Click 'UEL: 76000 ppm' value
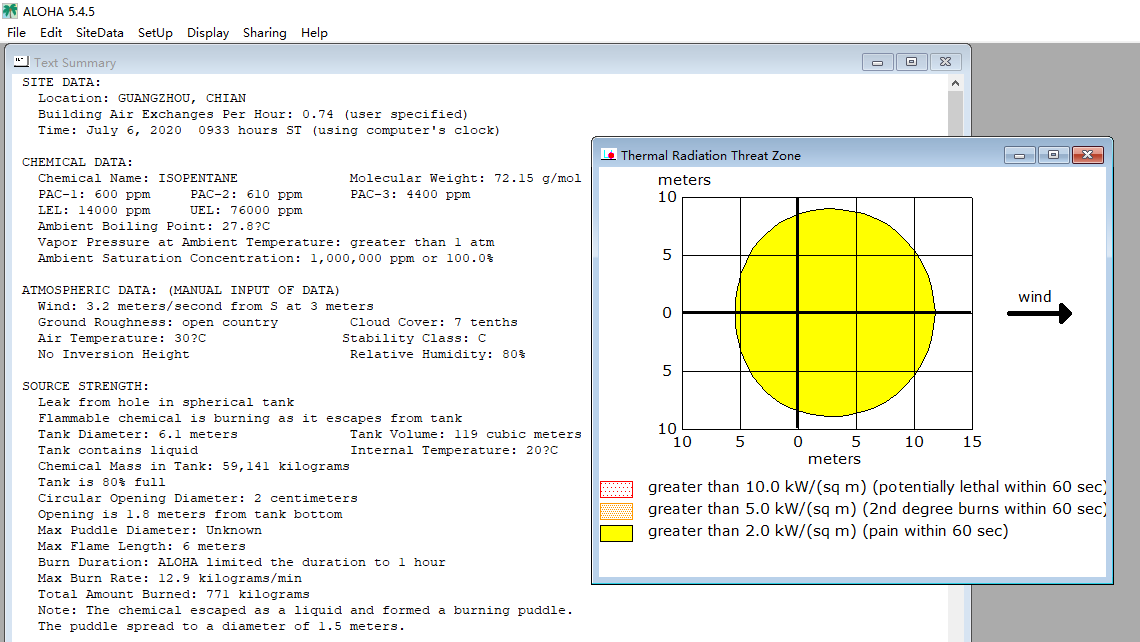 click(246, 210)
